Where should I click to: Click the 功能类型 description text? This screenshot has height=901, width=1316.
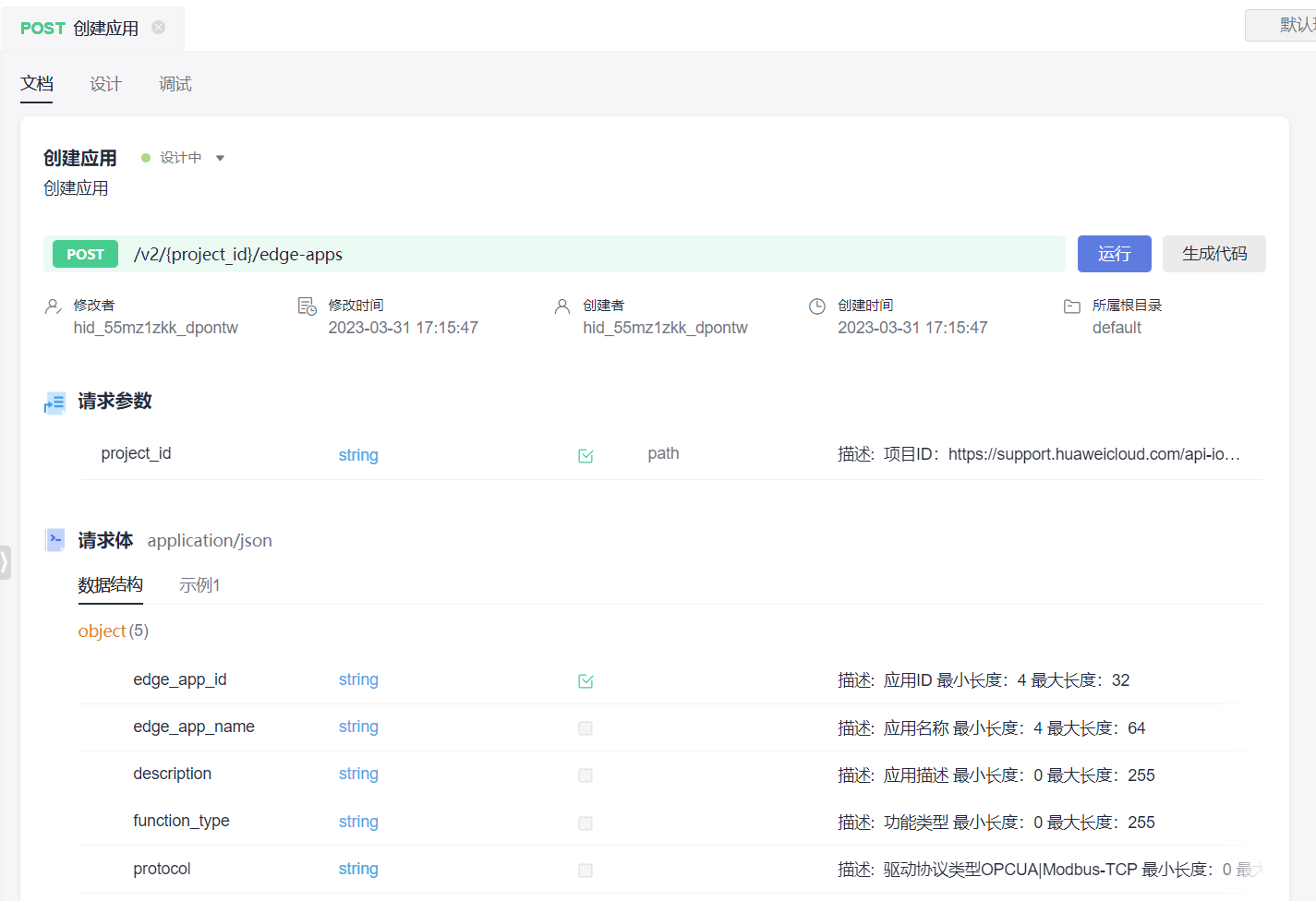(x=996, y=823)
